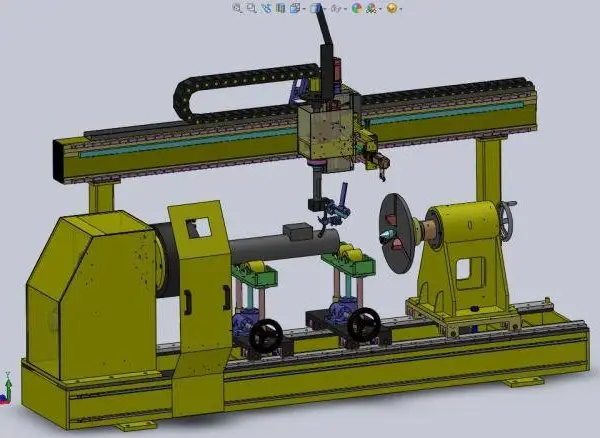Click the Zoom to Fit icon
This screenshot has height=438, width=600.
click(x=238, y=8)
